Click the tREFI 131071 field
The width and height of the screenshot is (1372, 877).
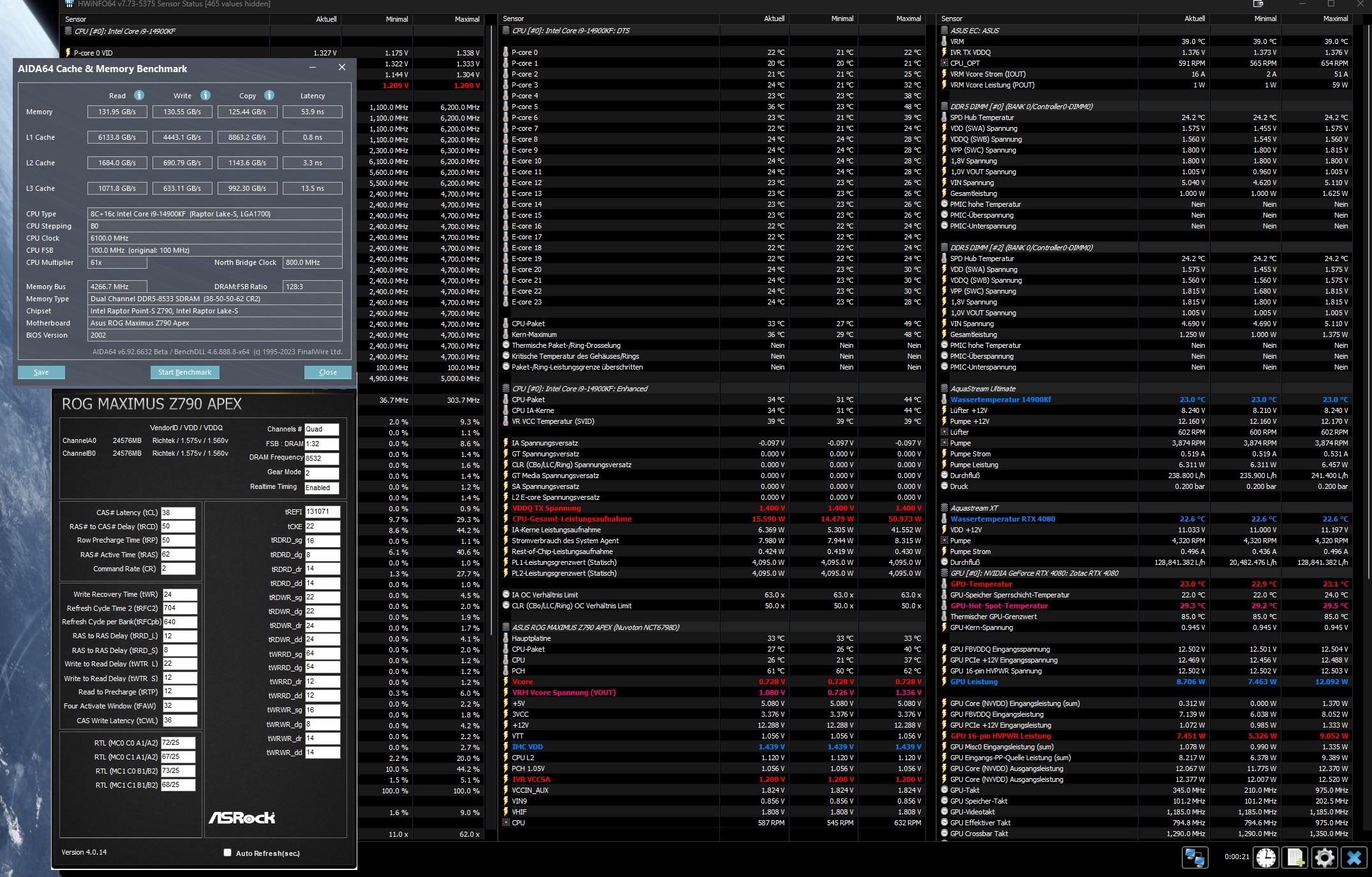pos(322,512)
